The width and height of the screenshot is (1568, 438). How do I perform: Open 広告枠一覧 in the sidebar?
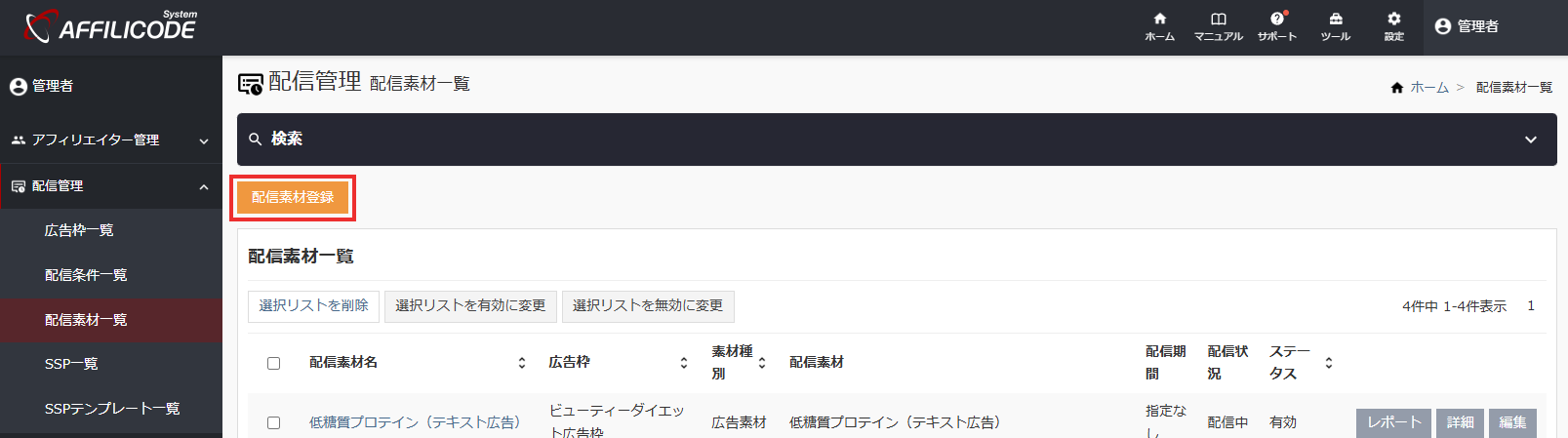(x=79, y=230)
